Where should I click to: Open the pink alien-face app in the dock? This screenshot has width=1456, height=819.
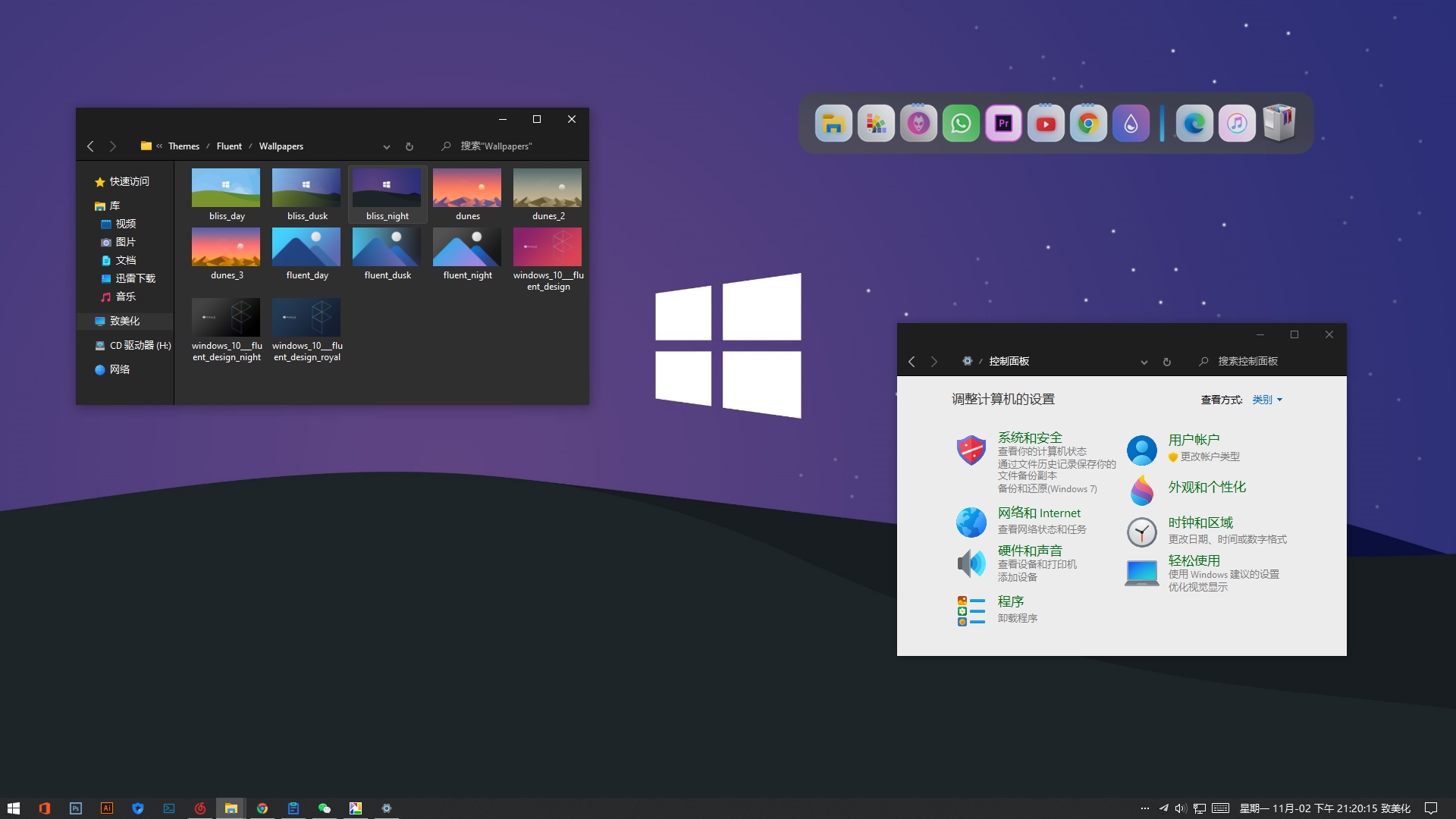click(x=918, y=124)
